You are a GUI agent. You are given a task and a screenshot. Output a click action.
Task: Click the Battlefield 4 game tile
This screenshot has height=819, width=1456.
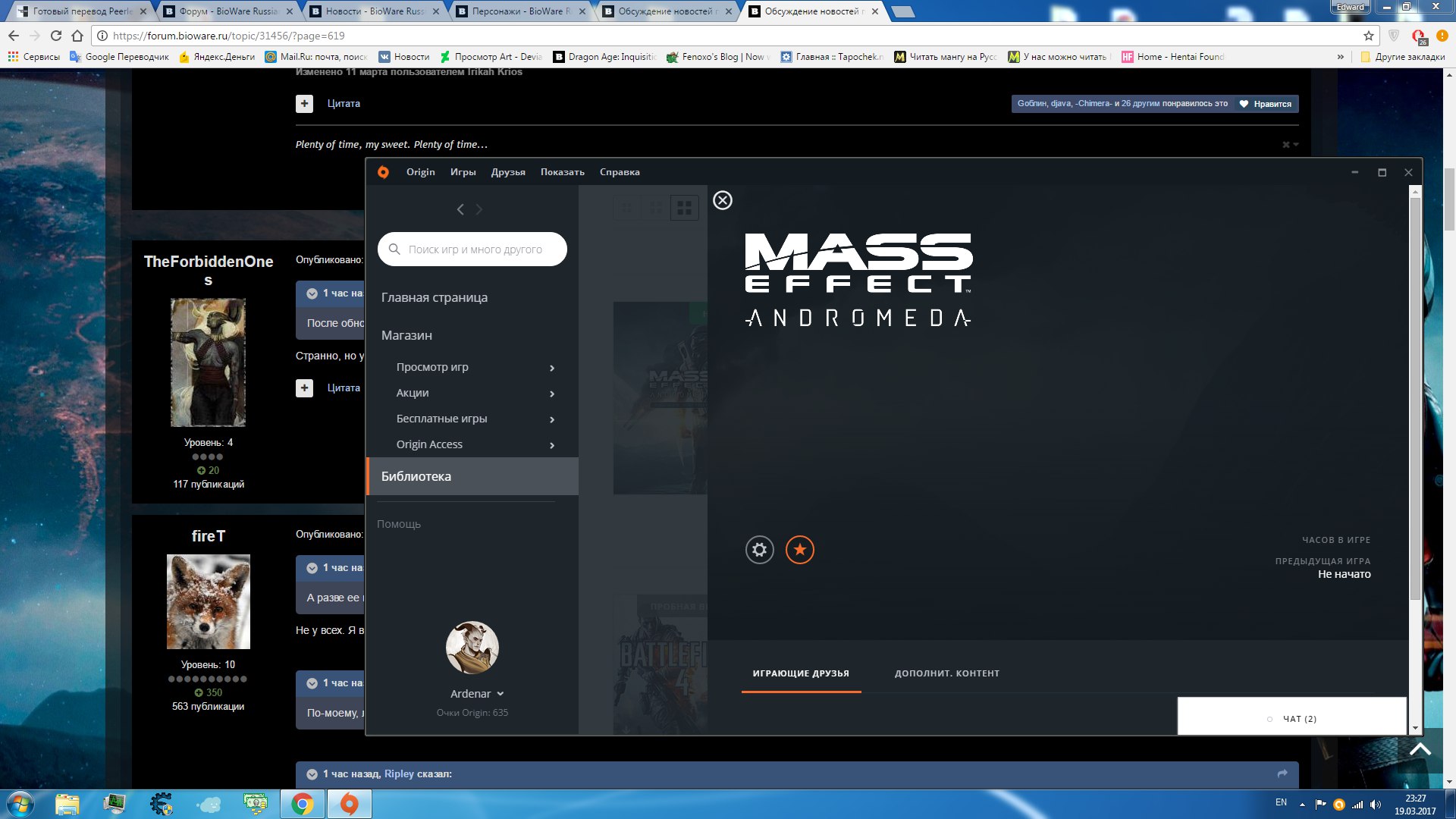pos(661,665)
